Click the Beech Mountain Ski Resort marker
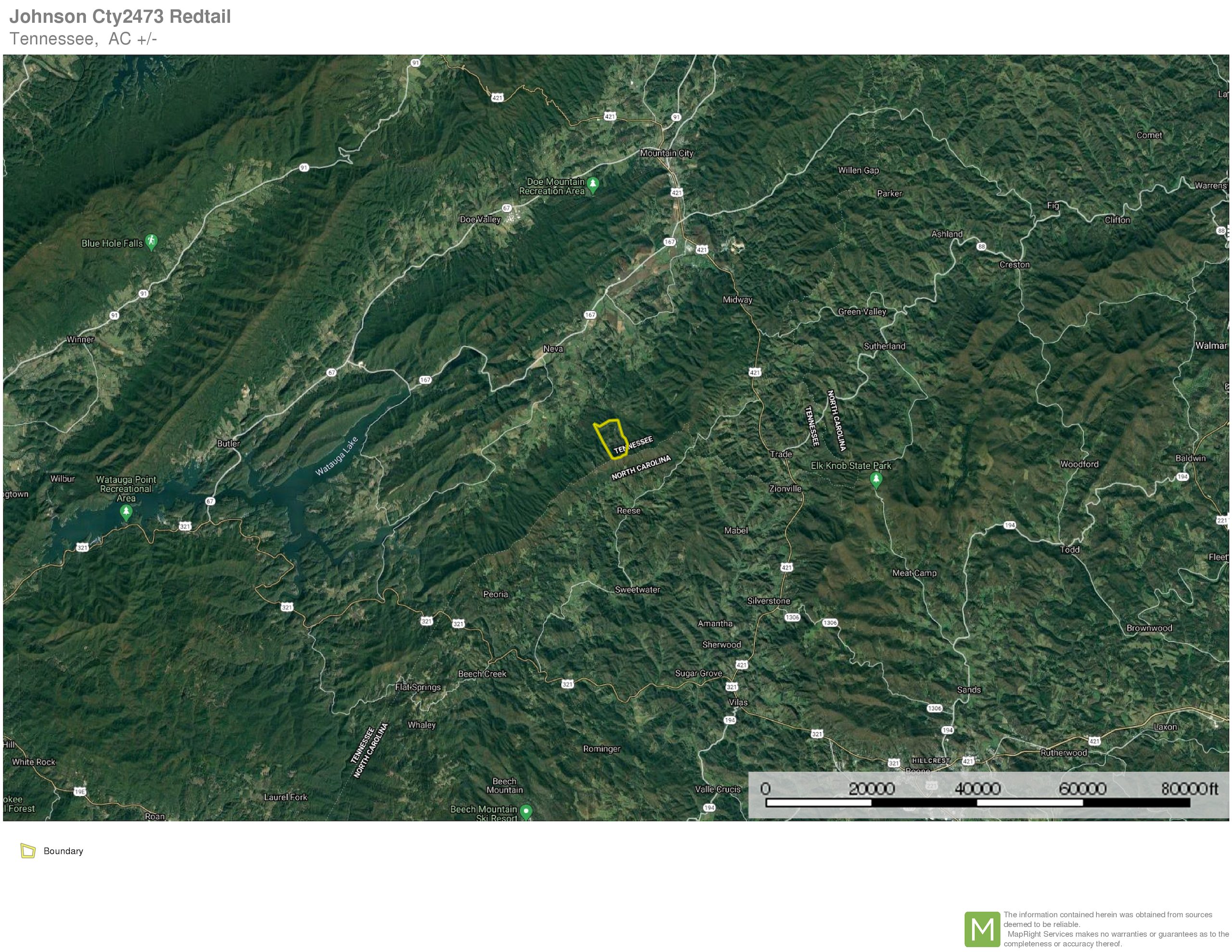The height and width of the screenshot is (952, 1232). [526, 812]
